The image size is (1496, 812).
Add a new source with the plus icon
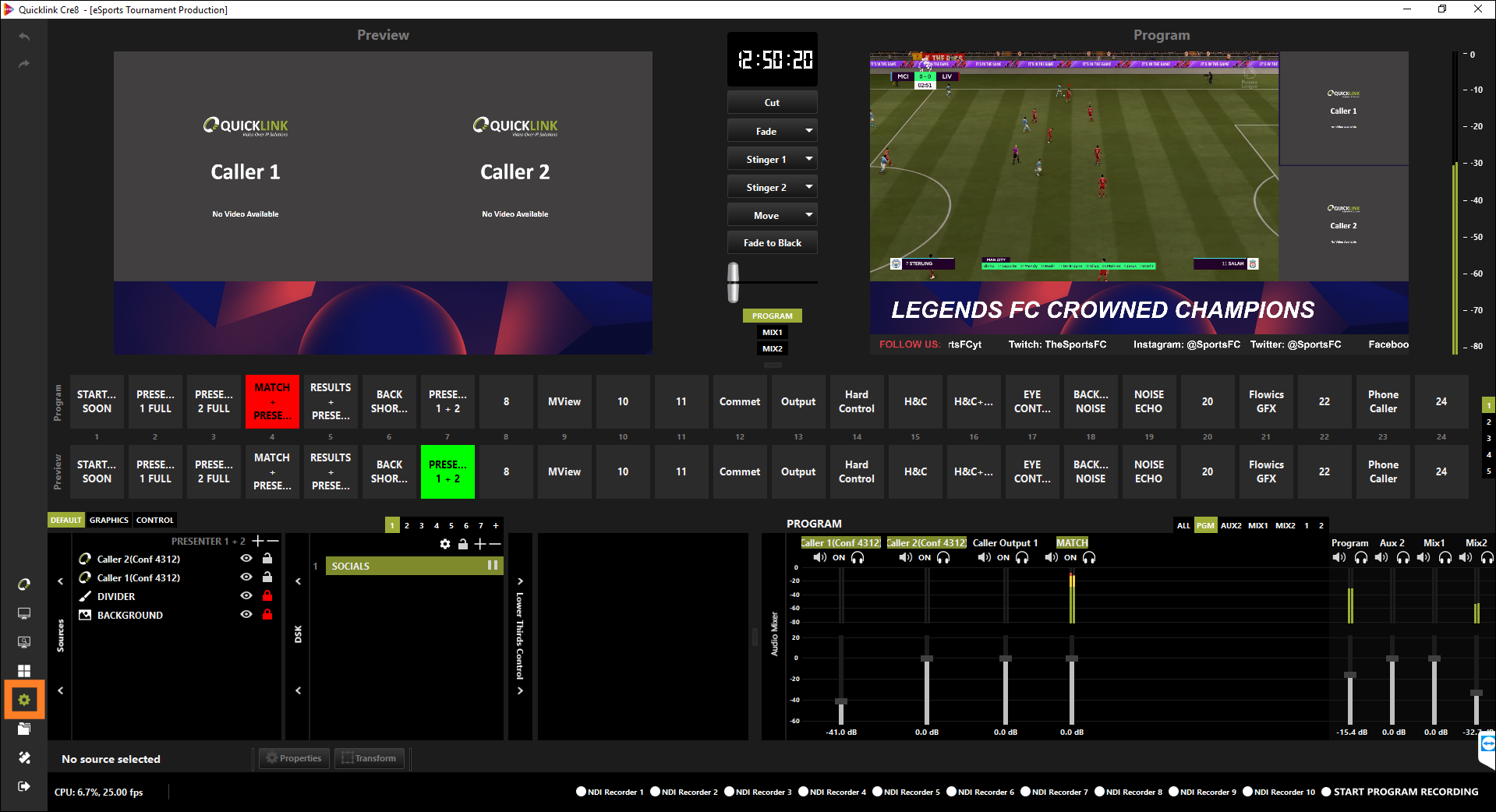pos(257,541)
